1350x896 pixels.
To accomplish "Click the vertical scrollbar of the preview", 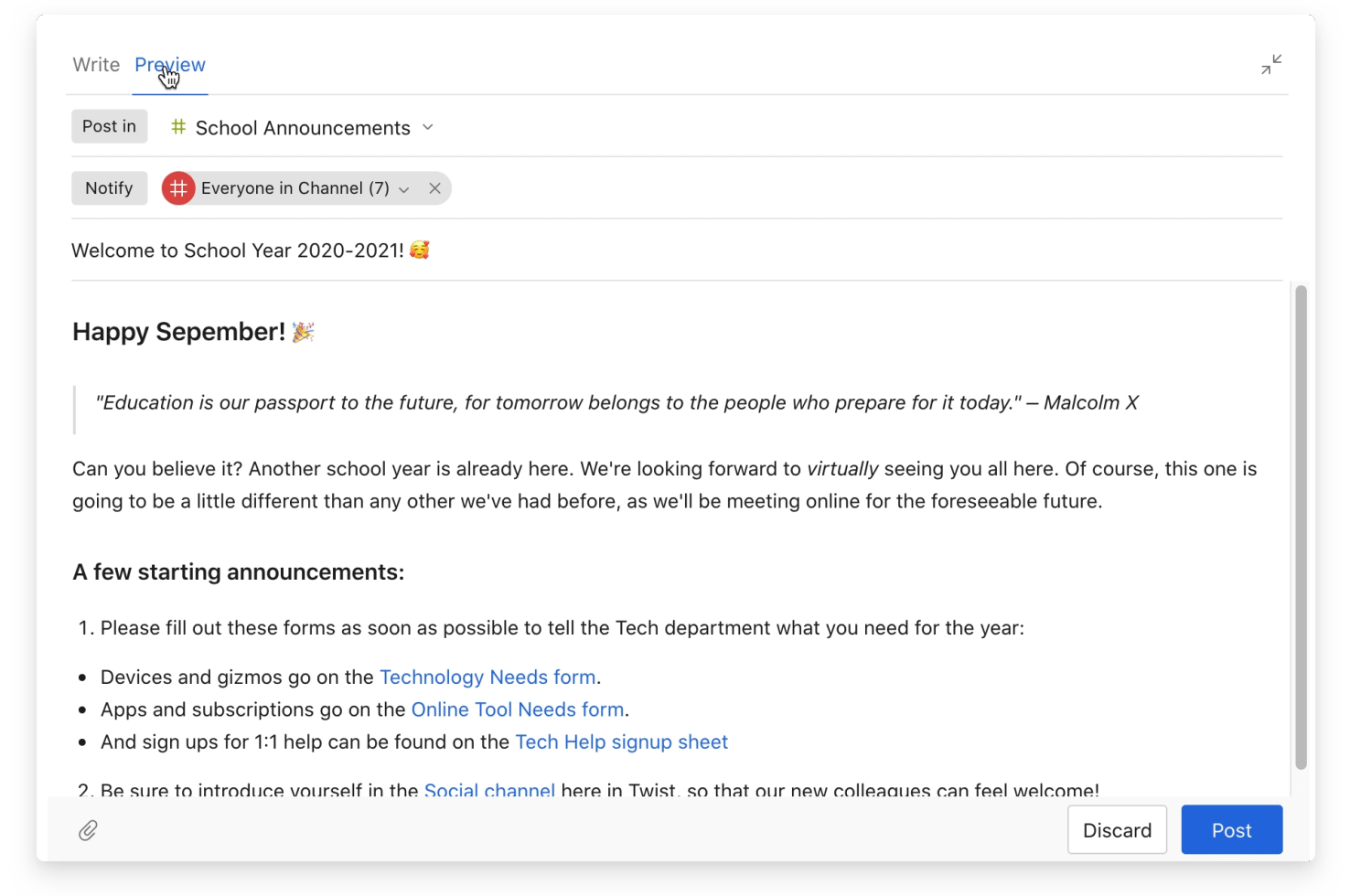I will coord(1301,528).
